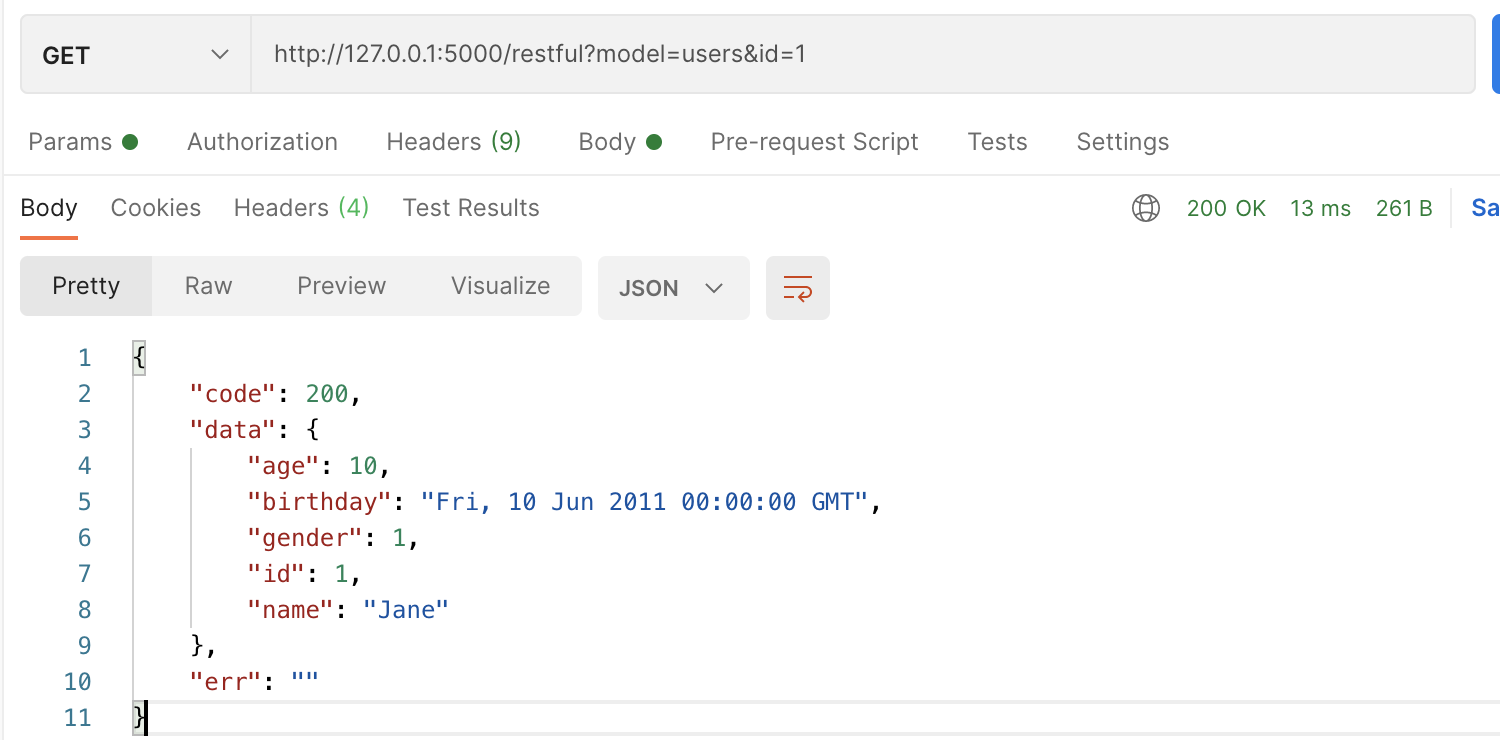1500x740 pixels.
Task: Select the Visualize view button
Action: [500, 286]
